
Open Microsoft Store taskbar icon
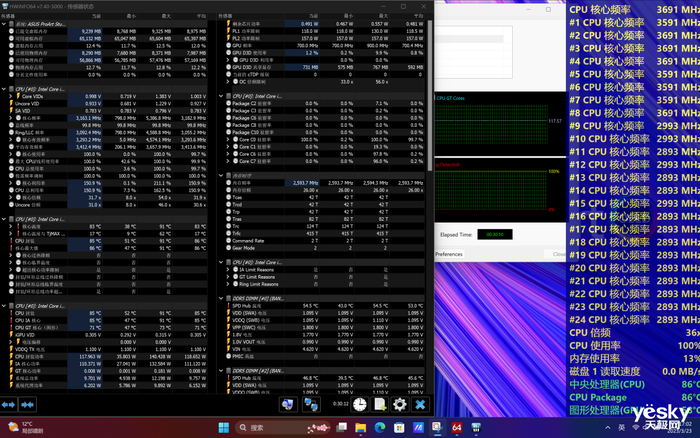[x=399, y=428]
